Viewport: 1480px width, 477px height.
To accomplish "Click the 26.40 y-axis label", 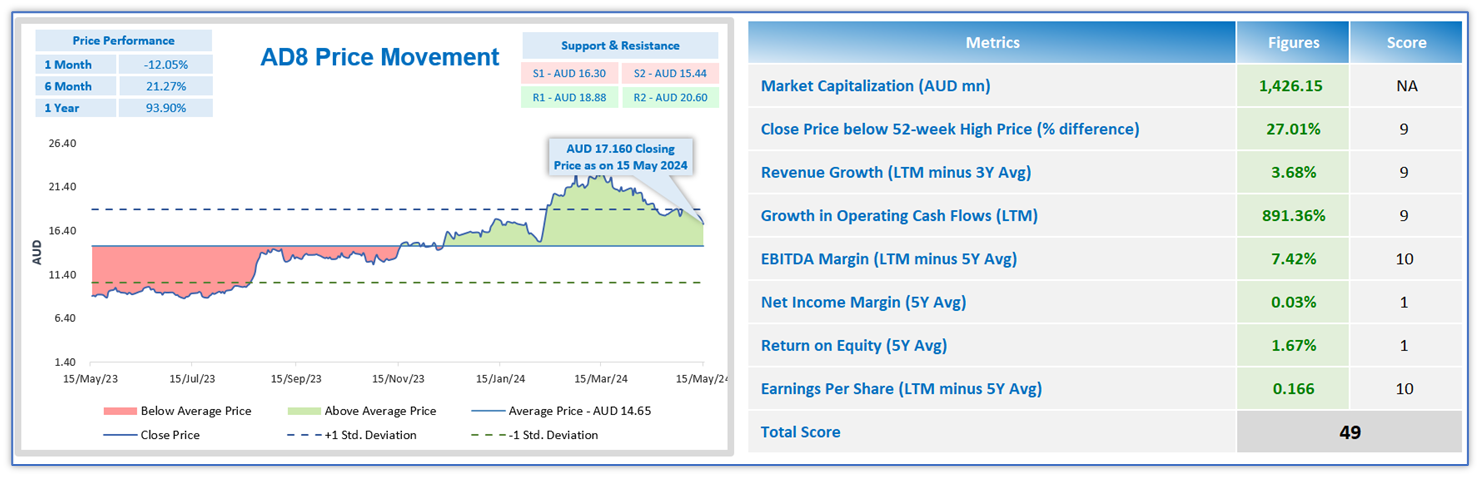I will click(62, 143).
